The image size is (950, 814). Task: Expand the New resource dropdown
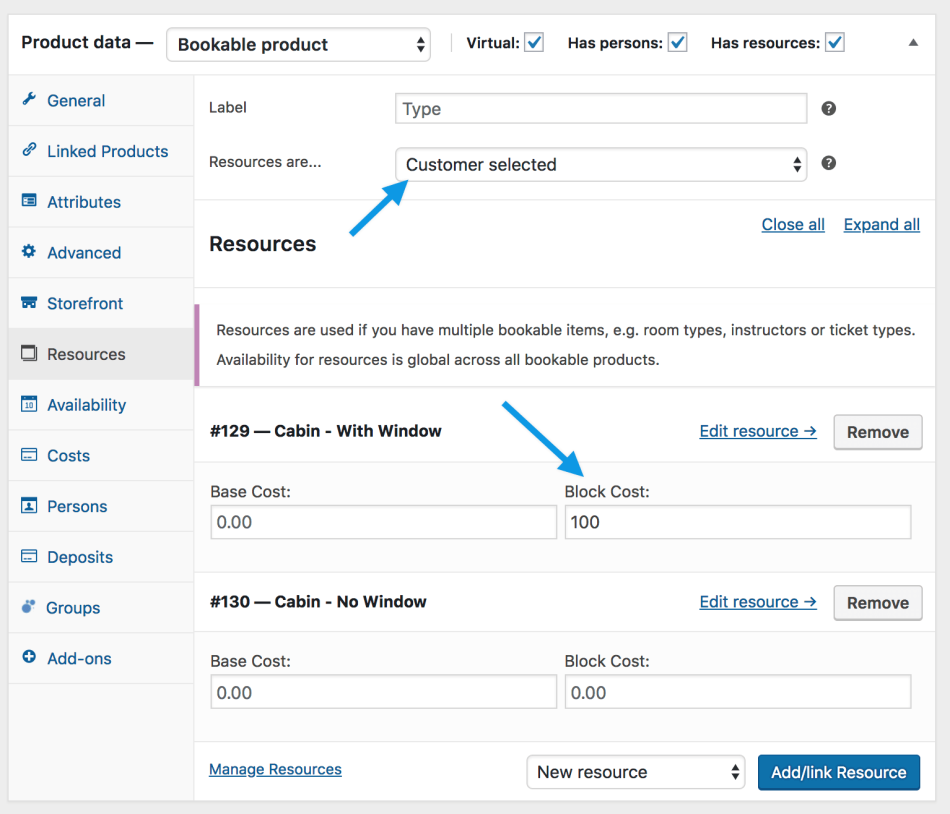point(636,772)
